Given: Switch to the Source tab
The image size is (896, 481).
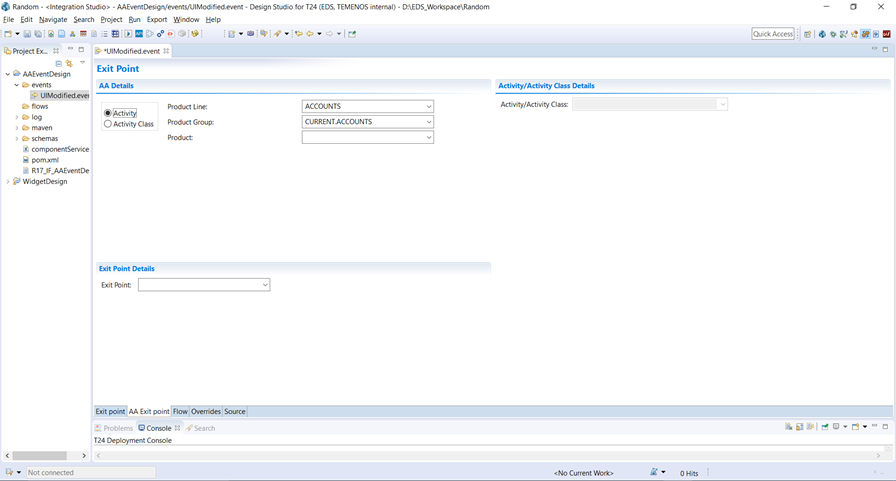Looking at the screenshot, I should pyautogui.click(x=234, y=411).
